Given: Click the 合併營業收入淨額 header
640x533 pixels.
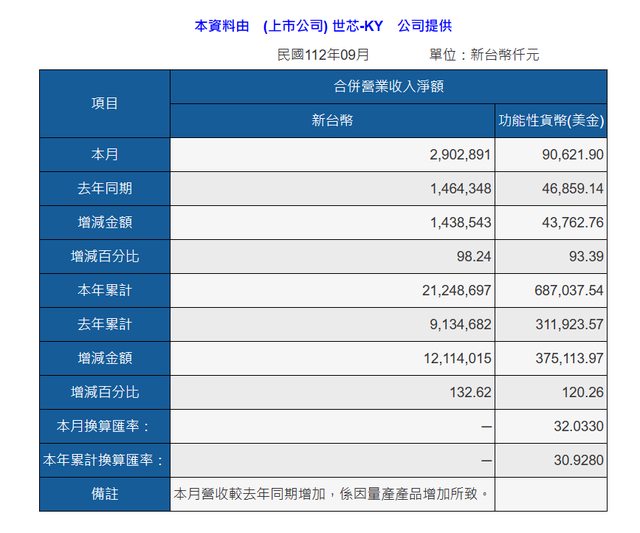Looking at the screenshot, I should (x=388, y=86).
